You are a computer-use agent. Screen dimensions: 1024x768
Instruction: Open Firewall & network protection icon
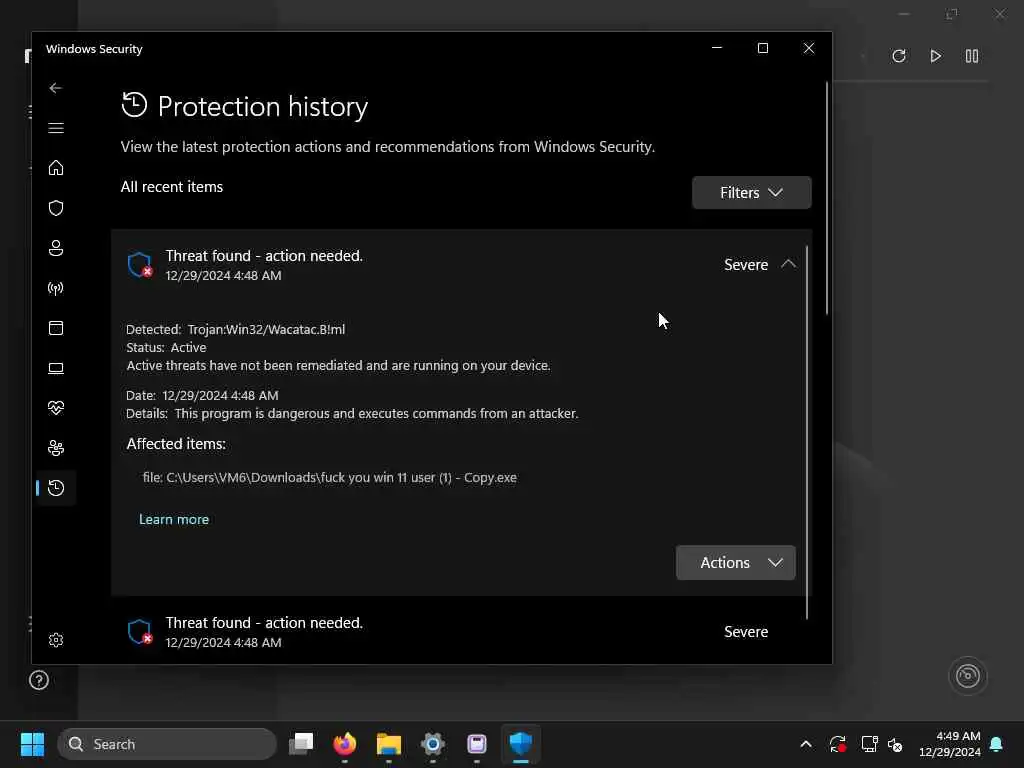point(56,288)
